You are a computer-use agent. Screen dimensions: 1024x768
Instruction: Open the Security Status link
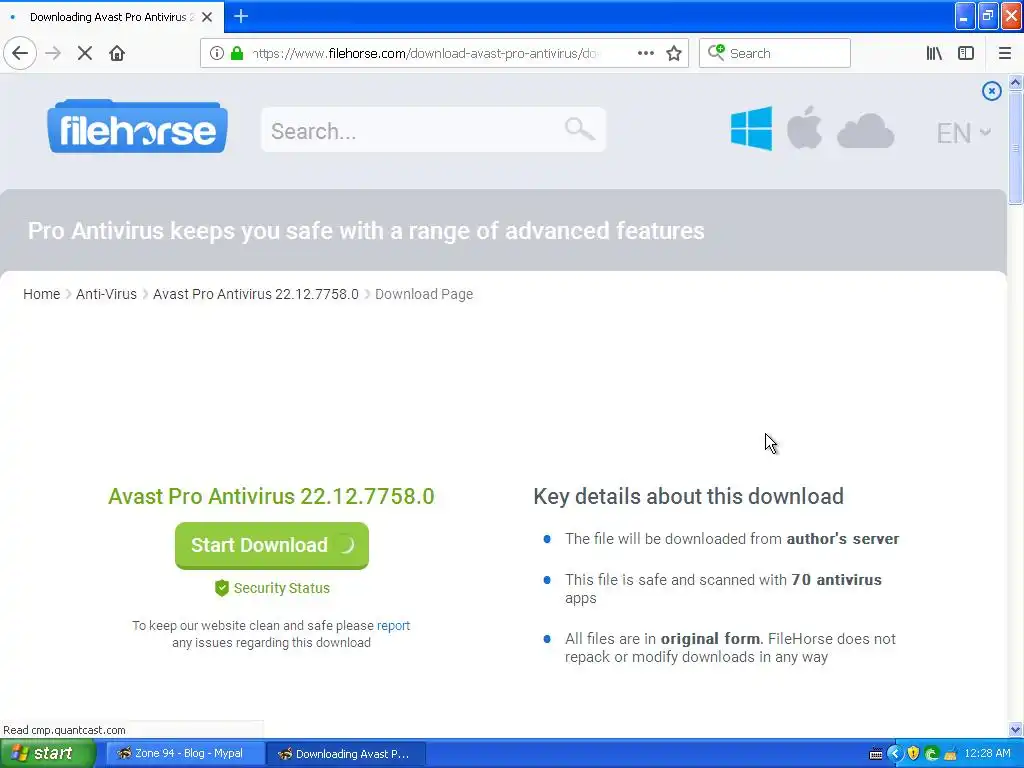click(x=281, y=588)
